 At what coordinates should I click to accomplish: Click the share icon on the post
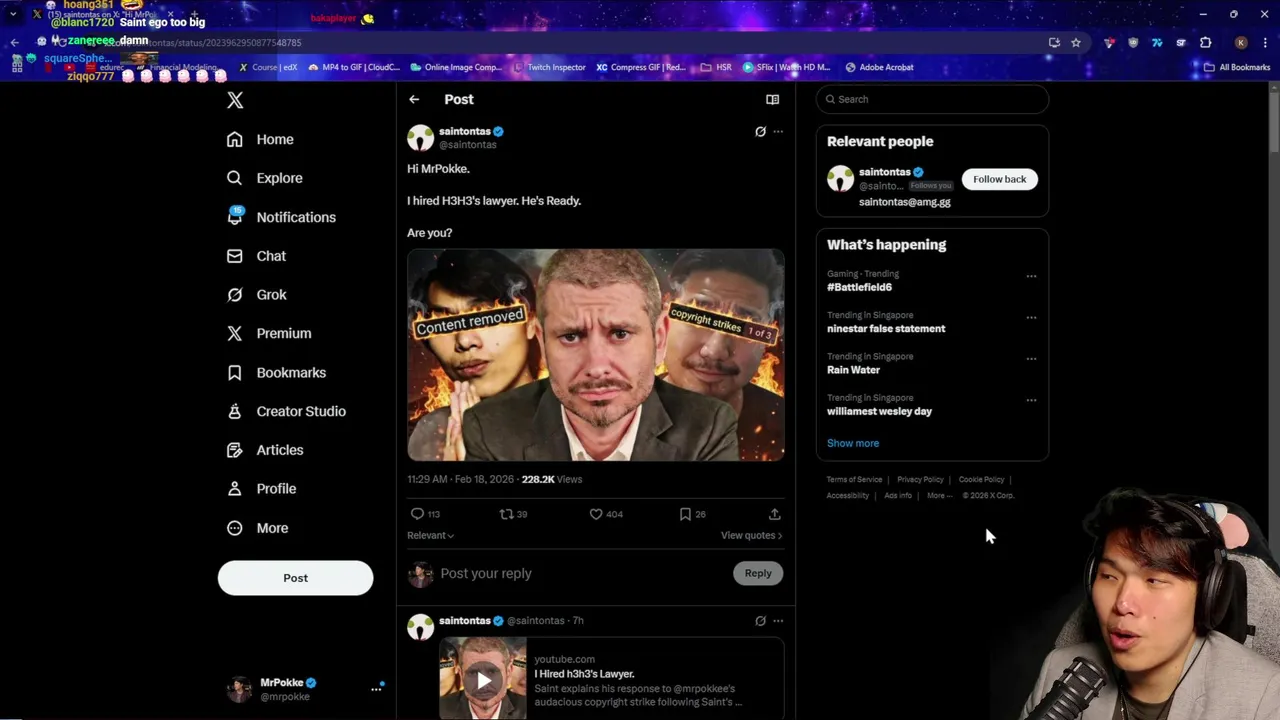pos(774,514)
